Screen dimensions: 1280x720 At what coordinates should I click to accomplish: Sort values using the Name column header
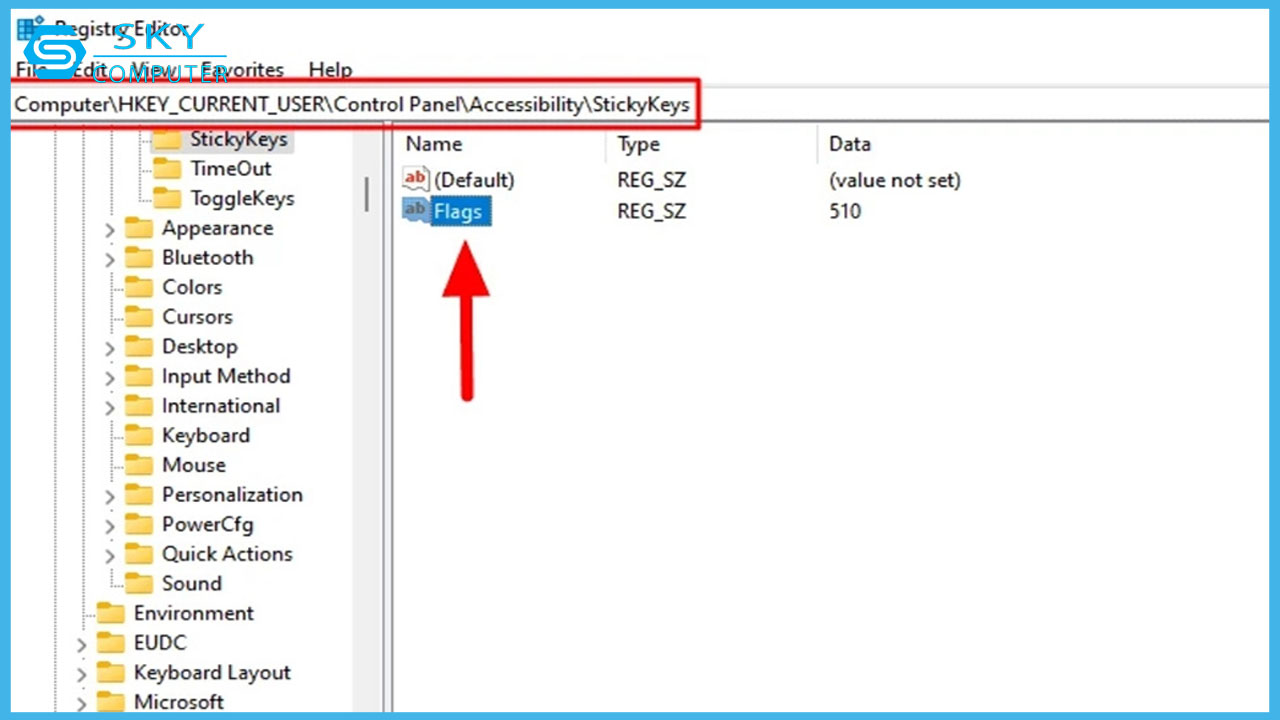pos(433,144)
